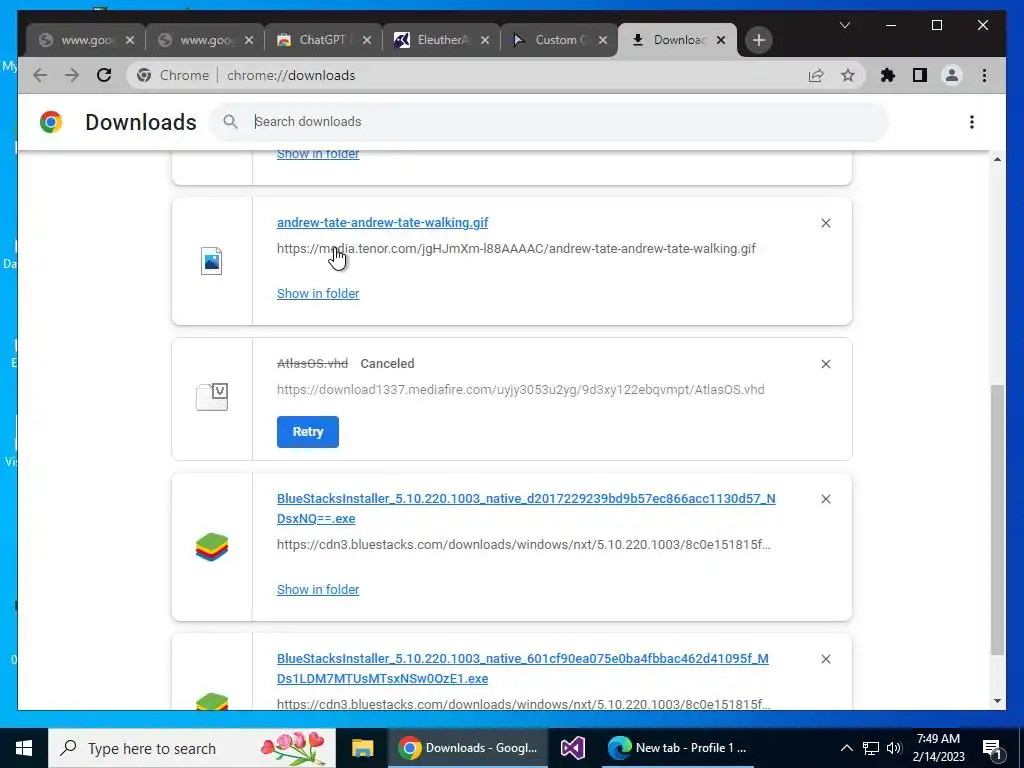Open the Windows Start menu
Screen dimensions: 1024x768
pos(24,748)
